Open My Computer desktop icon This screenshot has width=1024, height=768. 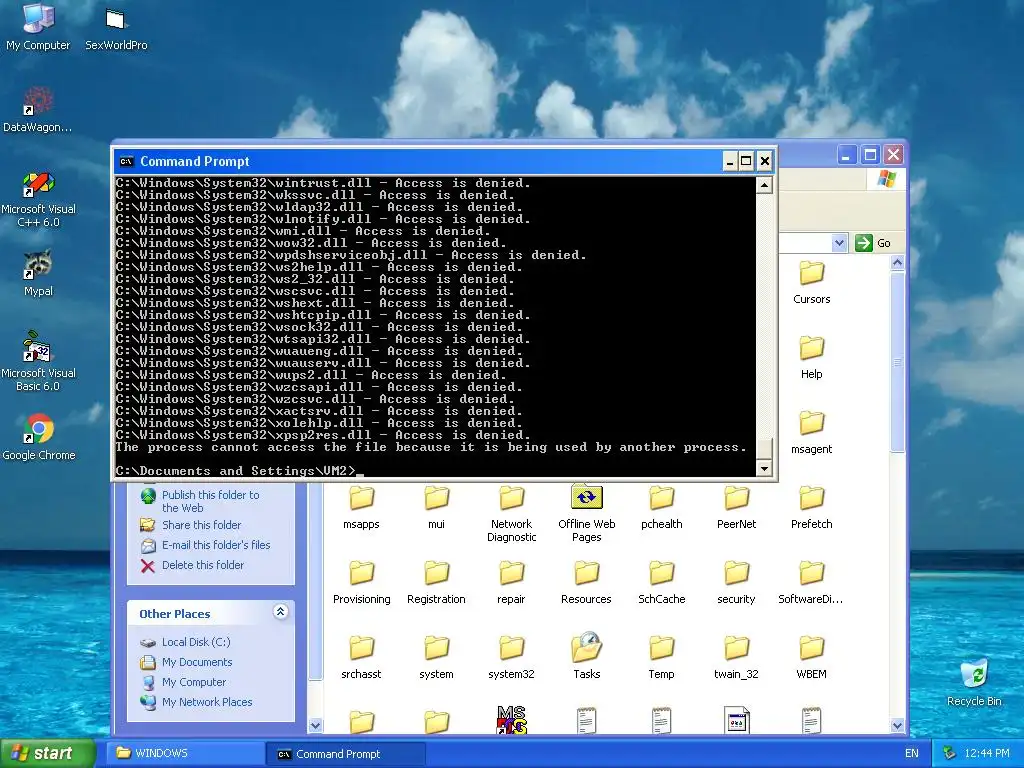(38, 27)
